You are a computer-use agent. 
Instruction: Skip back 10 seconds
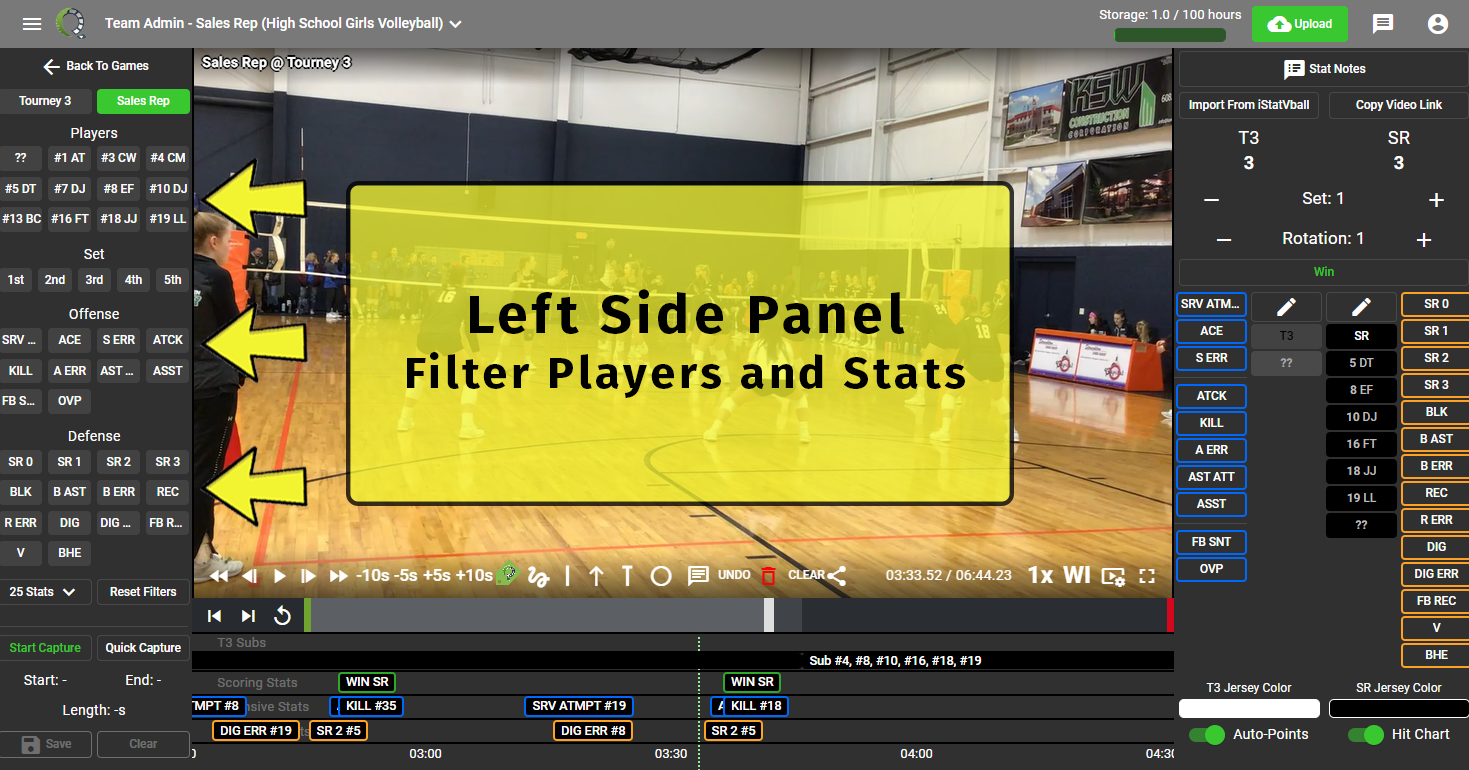[x=373, y=576]
